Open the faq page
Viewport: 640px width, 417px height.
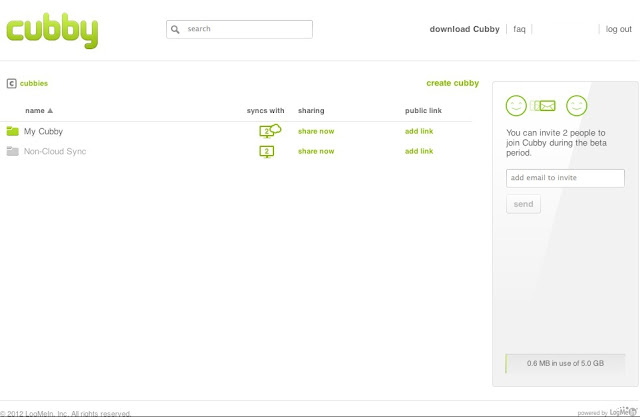point(519,29)
